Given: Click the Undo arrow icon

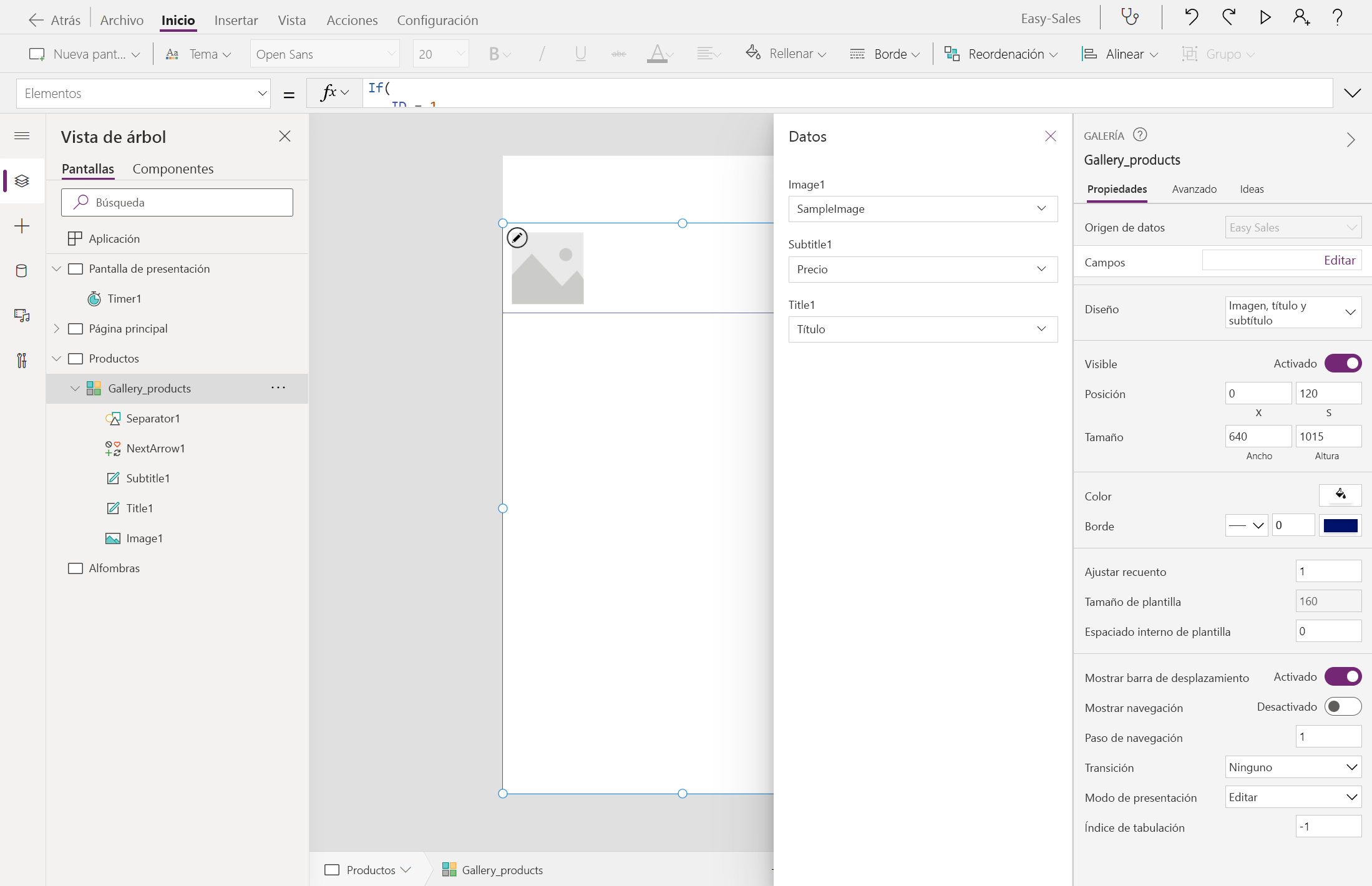Looking at the screenshot, I should click(1191, 17).
